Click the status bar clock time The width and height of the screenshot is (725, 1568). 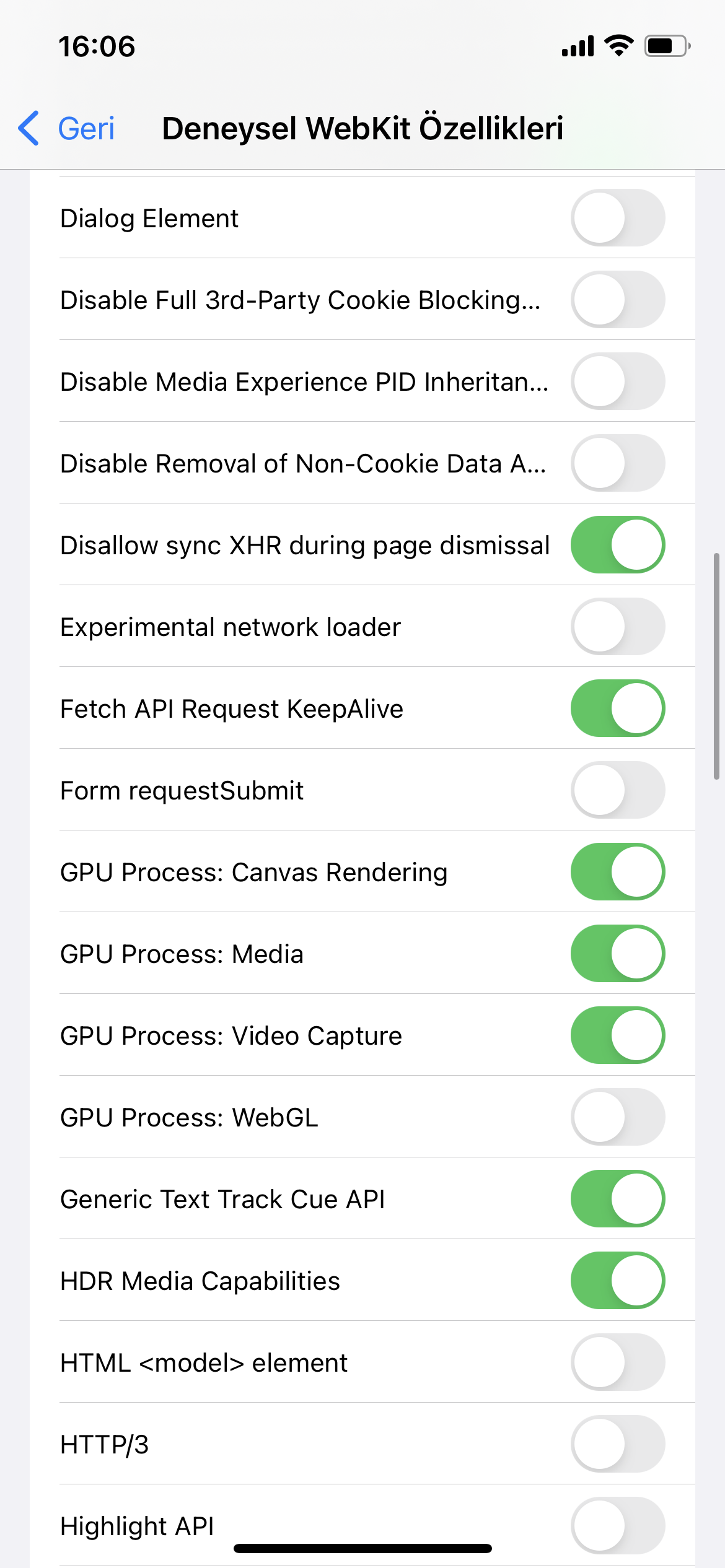tap(97, 47)
